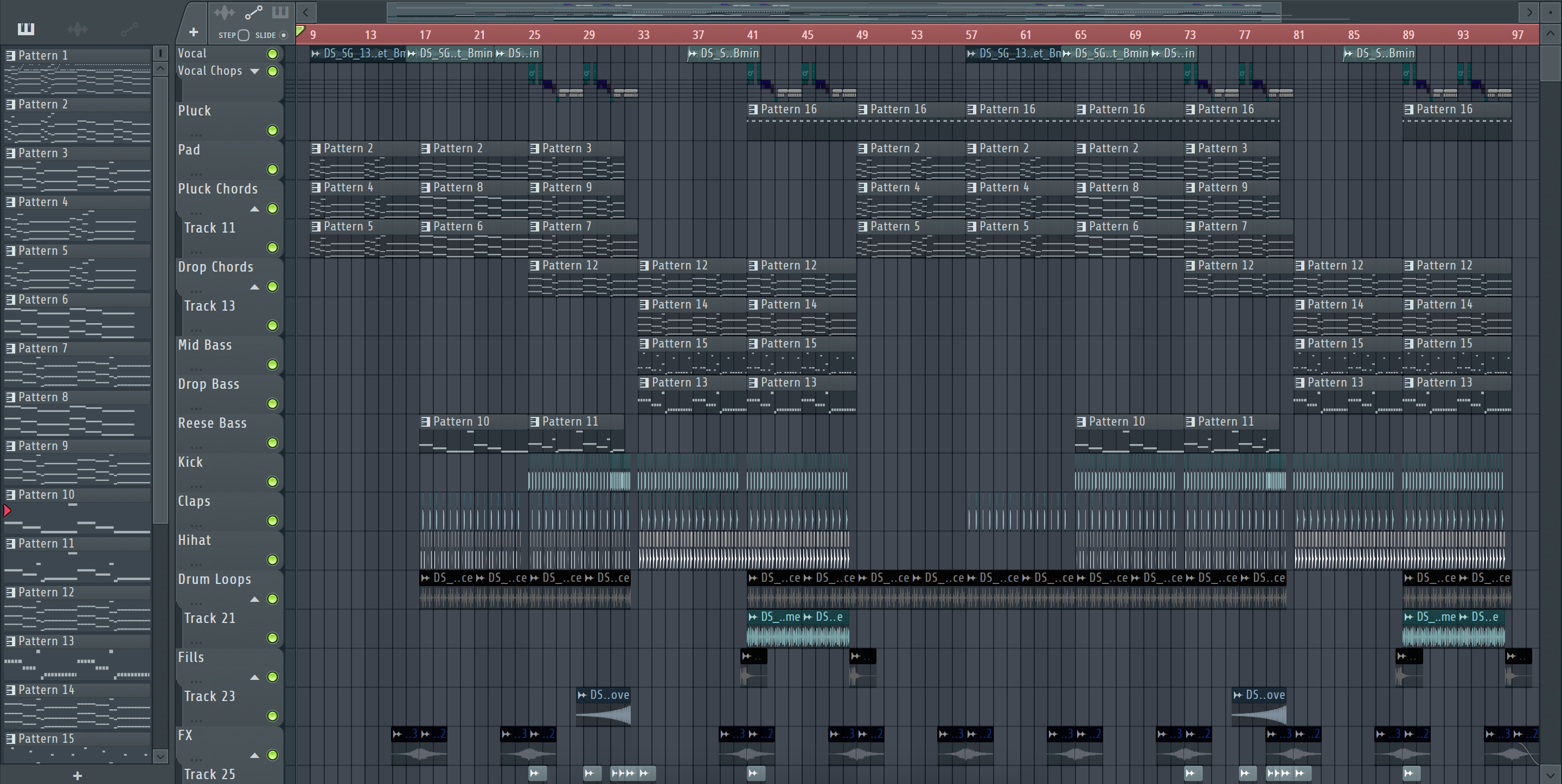Select the Track 11 label

(x=209, y=228)
